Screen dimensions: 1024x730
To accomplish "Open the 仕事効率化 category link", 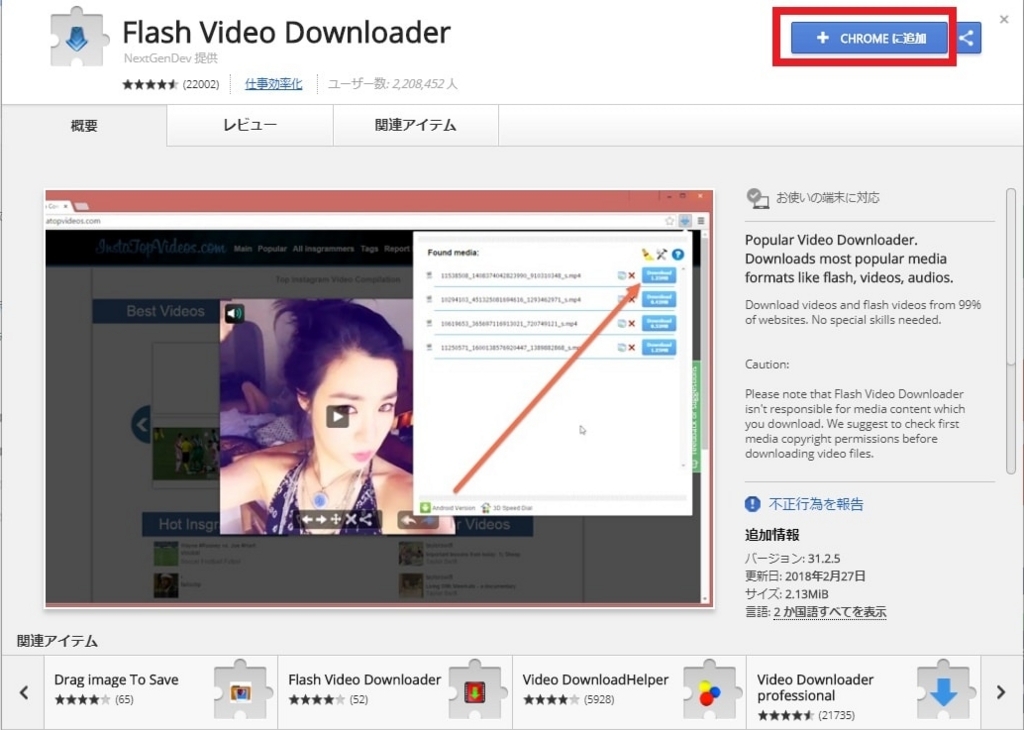I will 273,84.
